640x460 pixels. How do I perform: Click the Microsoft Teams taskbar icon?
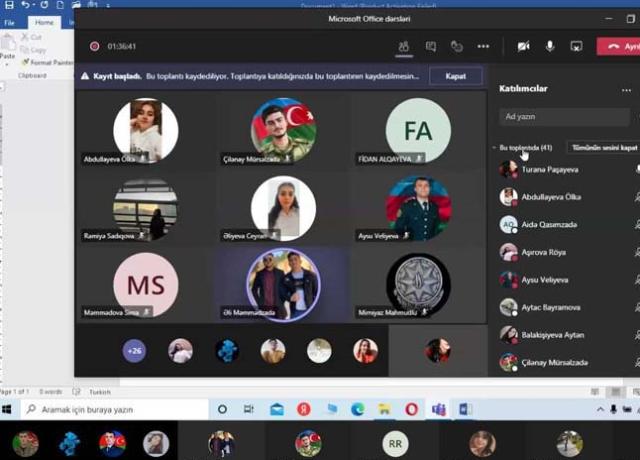[438, 409]
